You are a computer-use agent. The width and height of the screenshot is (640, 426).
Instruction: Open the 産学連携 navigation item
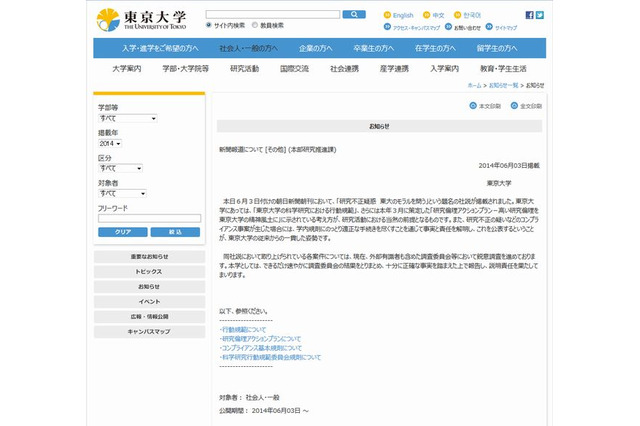pyautogui.click(x=394, y=69)
